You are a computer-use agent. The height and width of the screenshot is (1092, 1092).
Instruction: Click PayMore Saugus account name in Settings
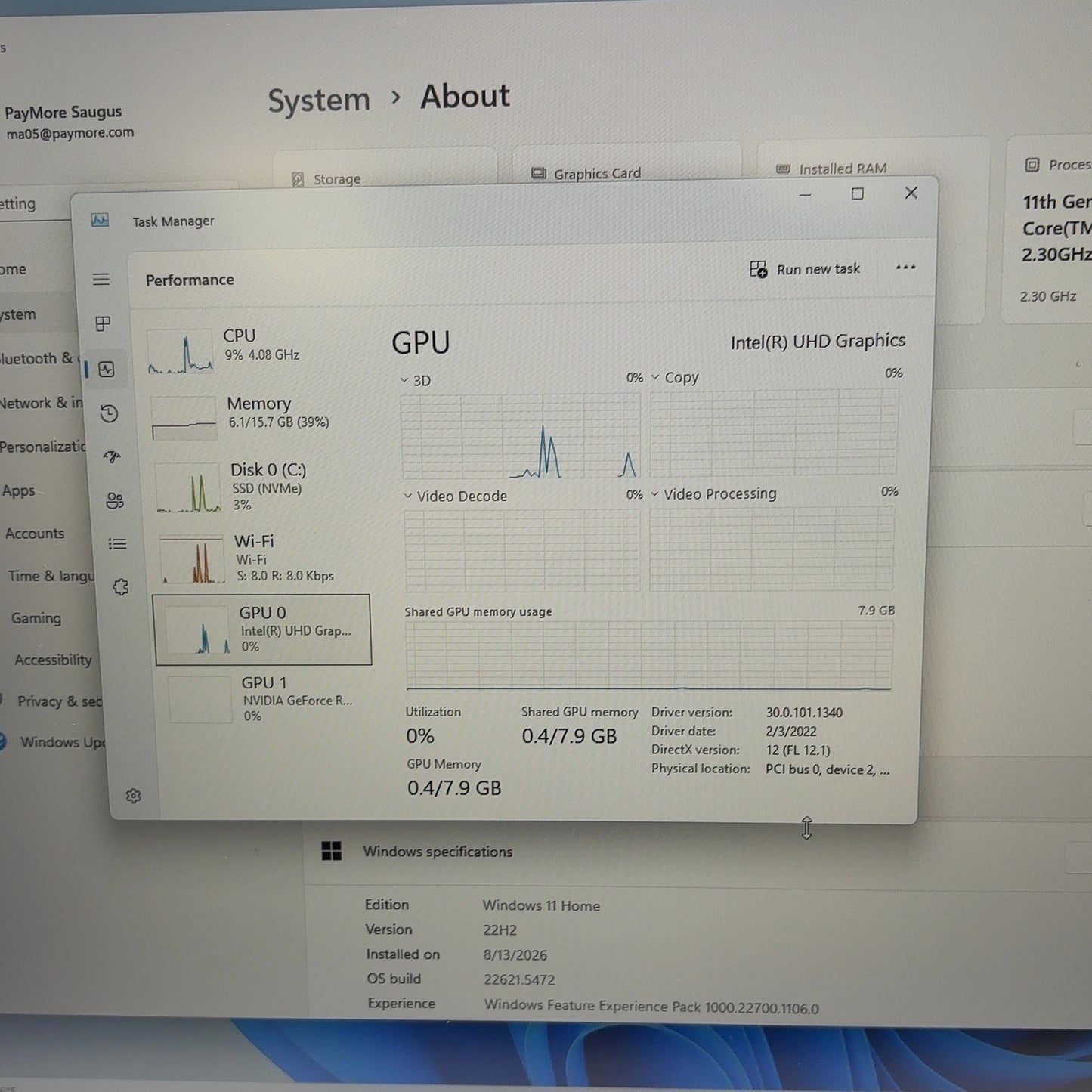click(x=63, y=113)
